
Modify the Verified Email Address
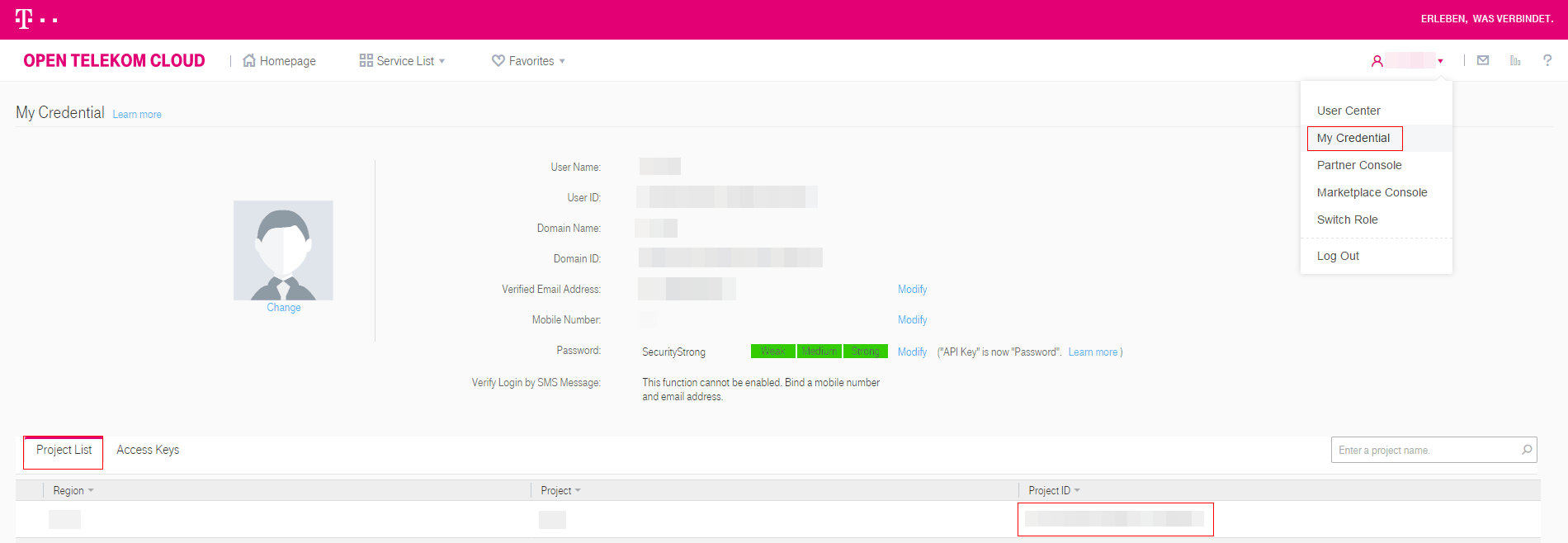912,289
